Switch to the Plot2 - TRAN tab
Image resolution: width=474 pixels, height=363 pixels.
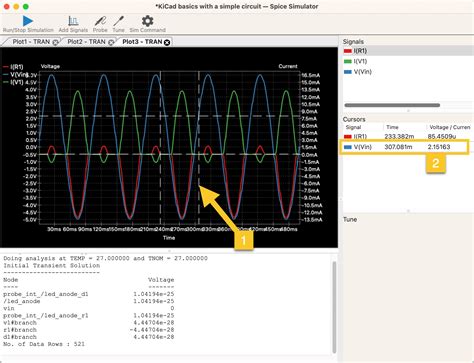click(x=86, y=42)
